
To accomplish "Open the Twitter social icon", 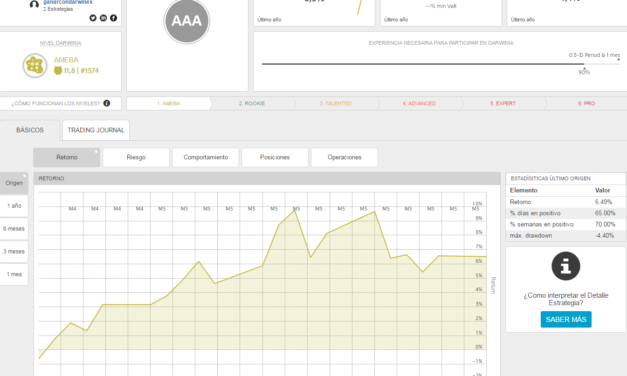I will coord(93,18).
